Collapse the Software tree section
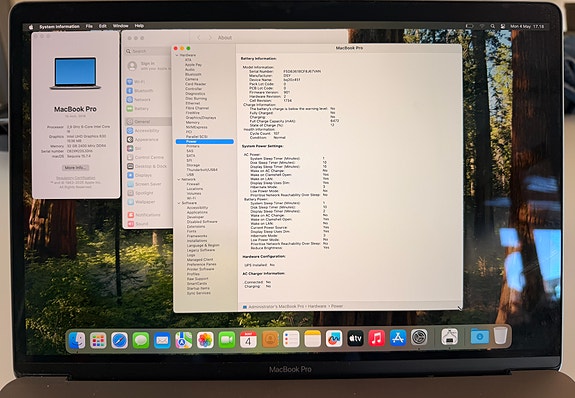The width and height of the screenshot is (575, 398). pos(179,203)
